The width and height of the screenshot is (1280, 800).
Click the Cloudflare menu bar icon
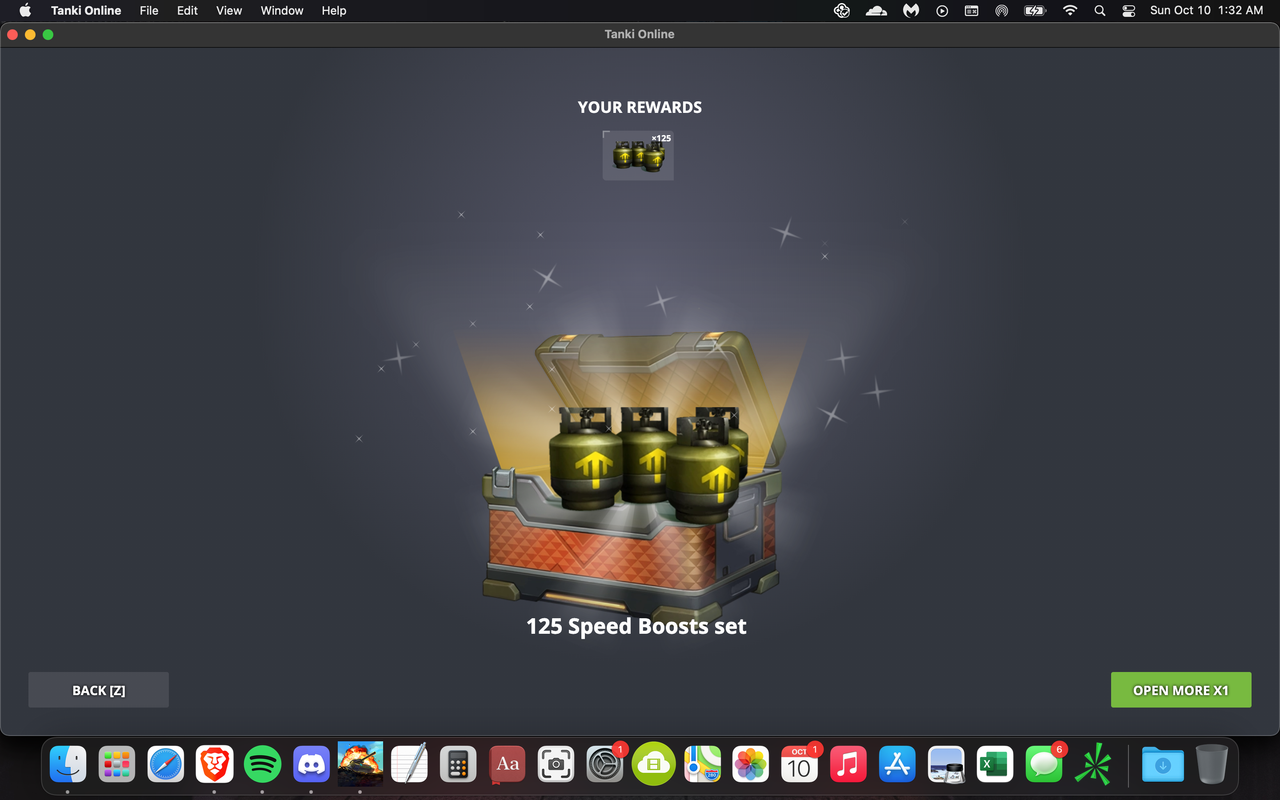tap(876, 10)
